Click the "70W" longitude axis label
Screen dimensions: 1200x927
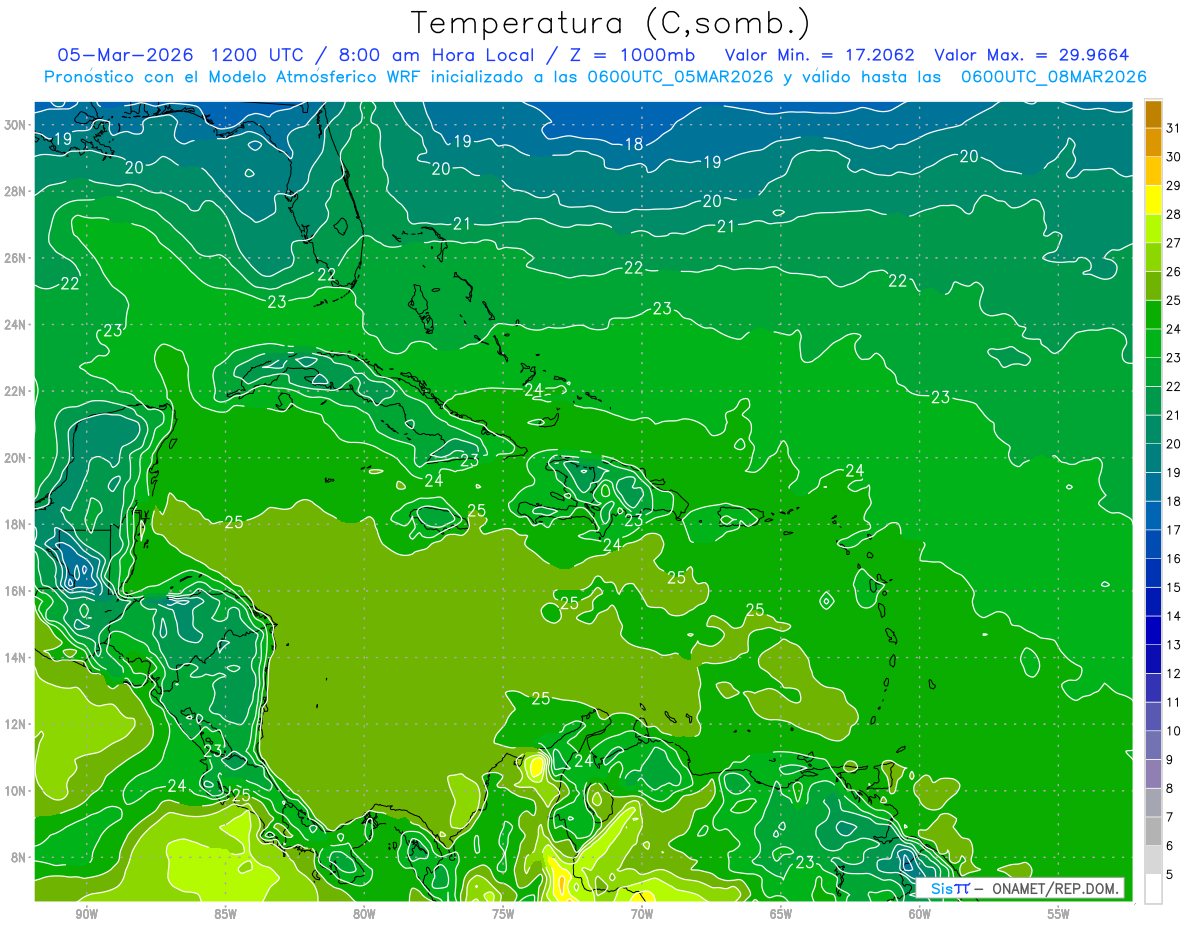(642, 914)
